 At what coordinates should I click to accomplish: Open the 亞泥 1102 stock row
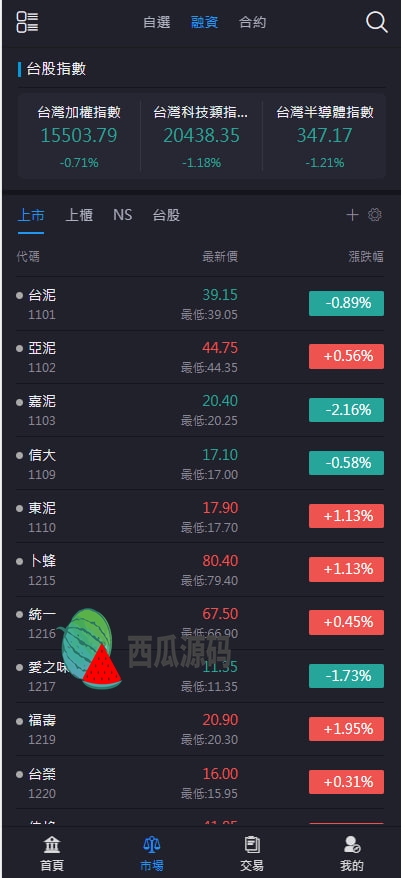pyautogui.click(x=200, y=357)
